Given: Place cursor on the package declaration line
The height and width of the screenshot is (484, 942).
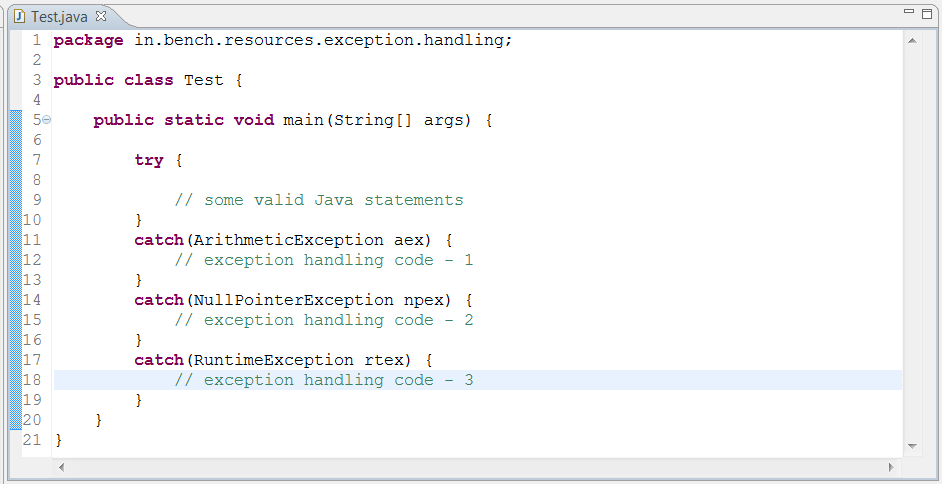Looking at the screenshot, I should (283, 41).
